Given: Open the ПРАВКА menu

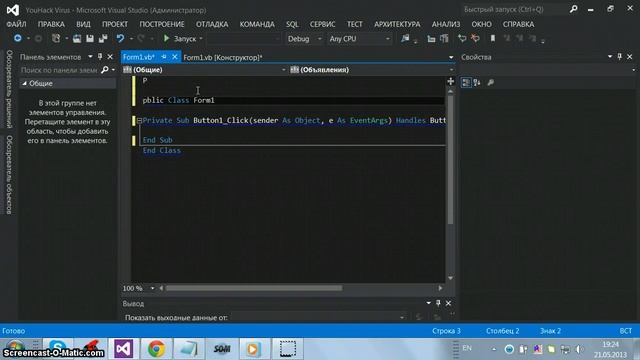Looking at the screenshot, I should pos(51,24).
